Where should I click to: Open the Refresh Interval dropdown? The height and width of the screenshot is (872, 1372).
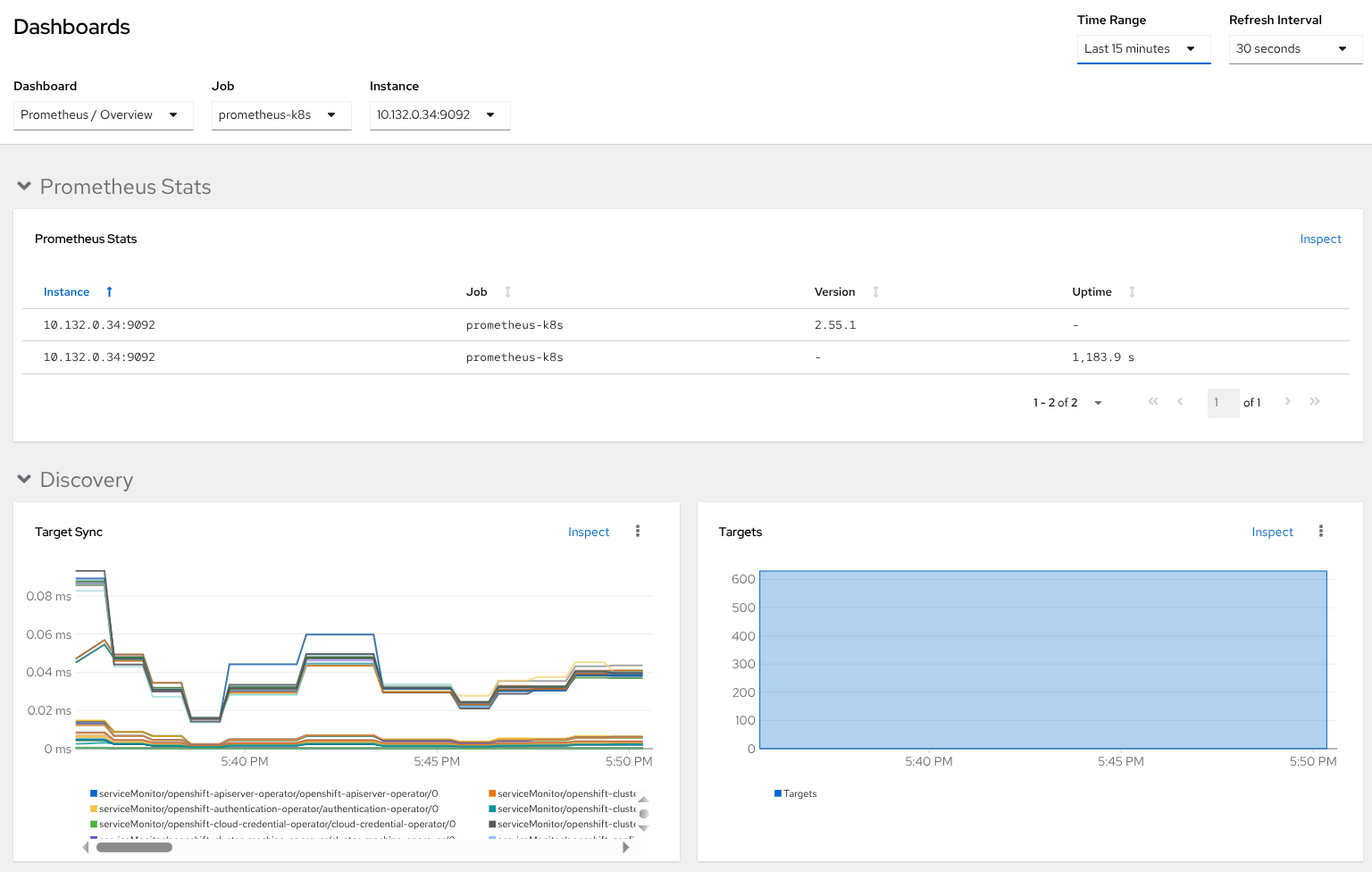point(1294,49)
